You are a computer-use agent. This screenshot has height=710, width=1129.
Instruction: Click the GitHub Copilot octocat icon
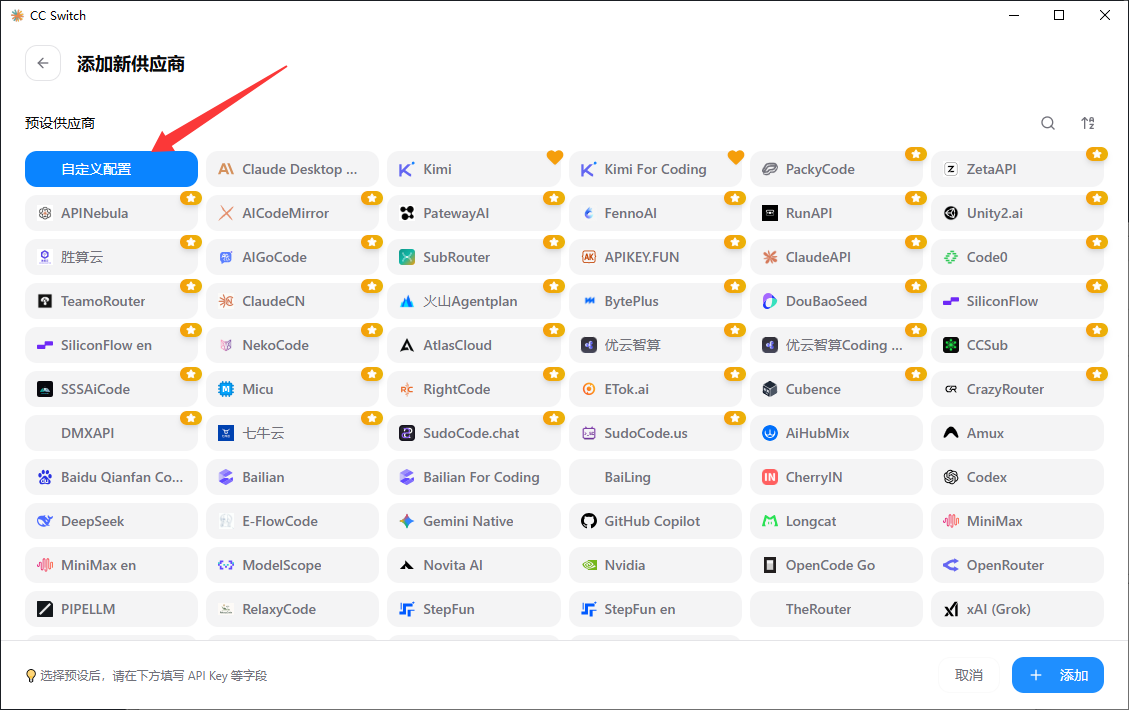tap(588, 521)
